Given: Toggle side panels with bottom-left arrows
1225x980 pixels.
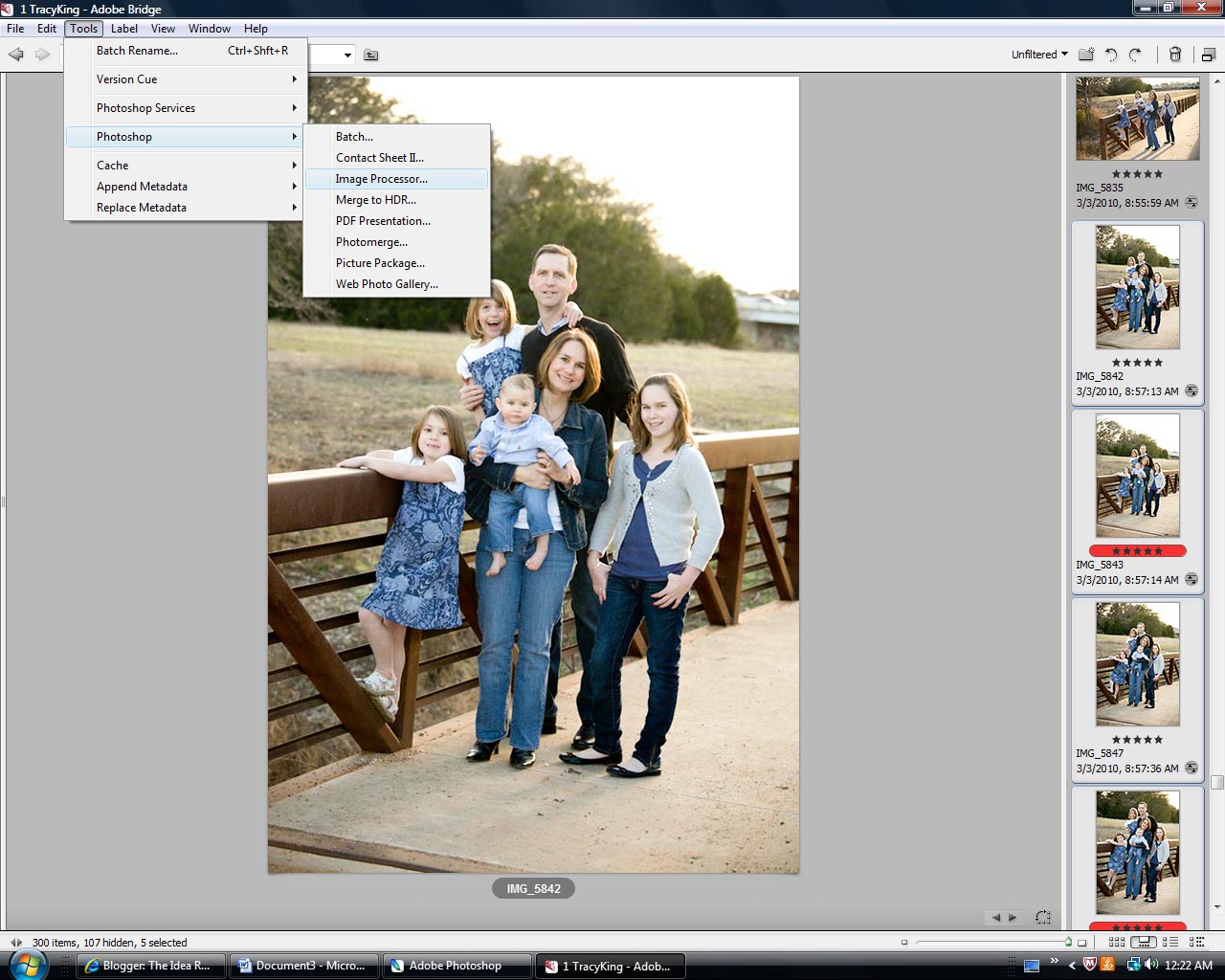Looking at the screenshot, I should pyautogui.click(x=15, y=943).
